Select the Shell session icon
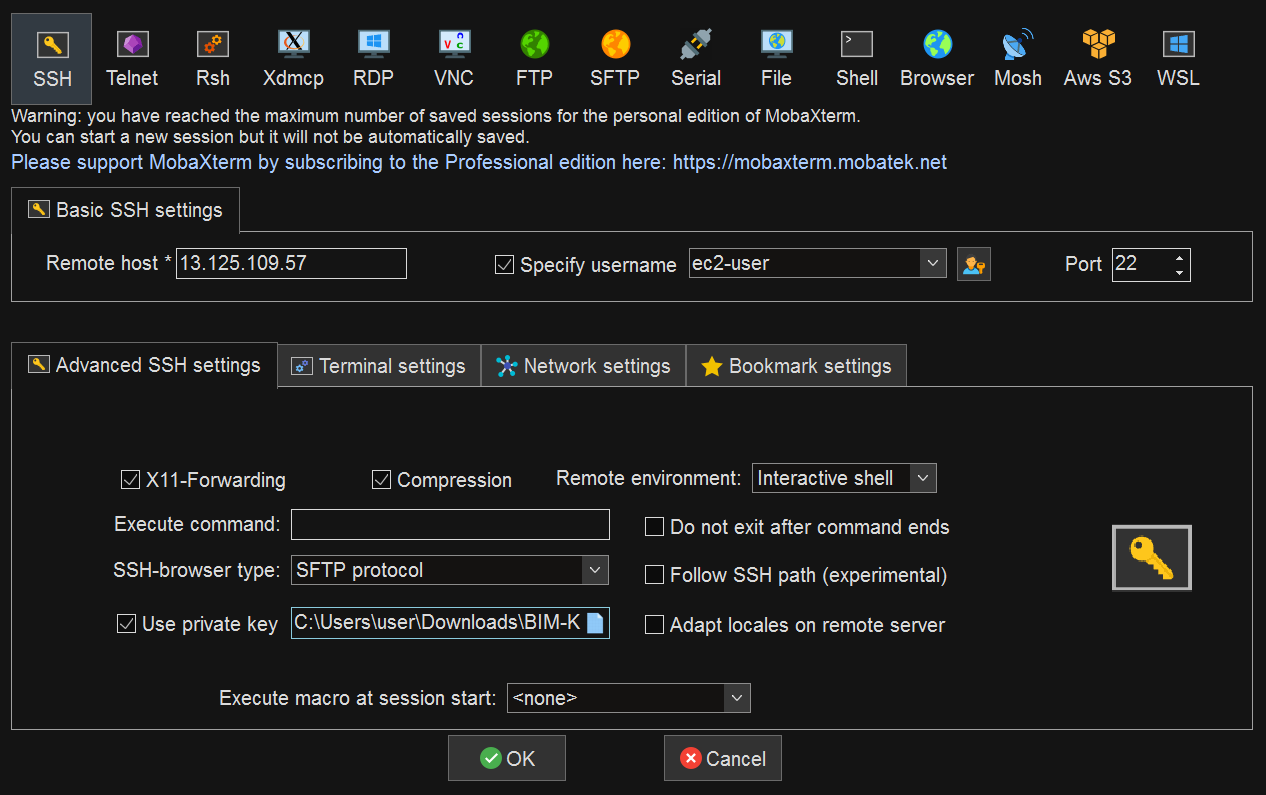Screen dimensions: 1266x795 [857, 59]
